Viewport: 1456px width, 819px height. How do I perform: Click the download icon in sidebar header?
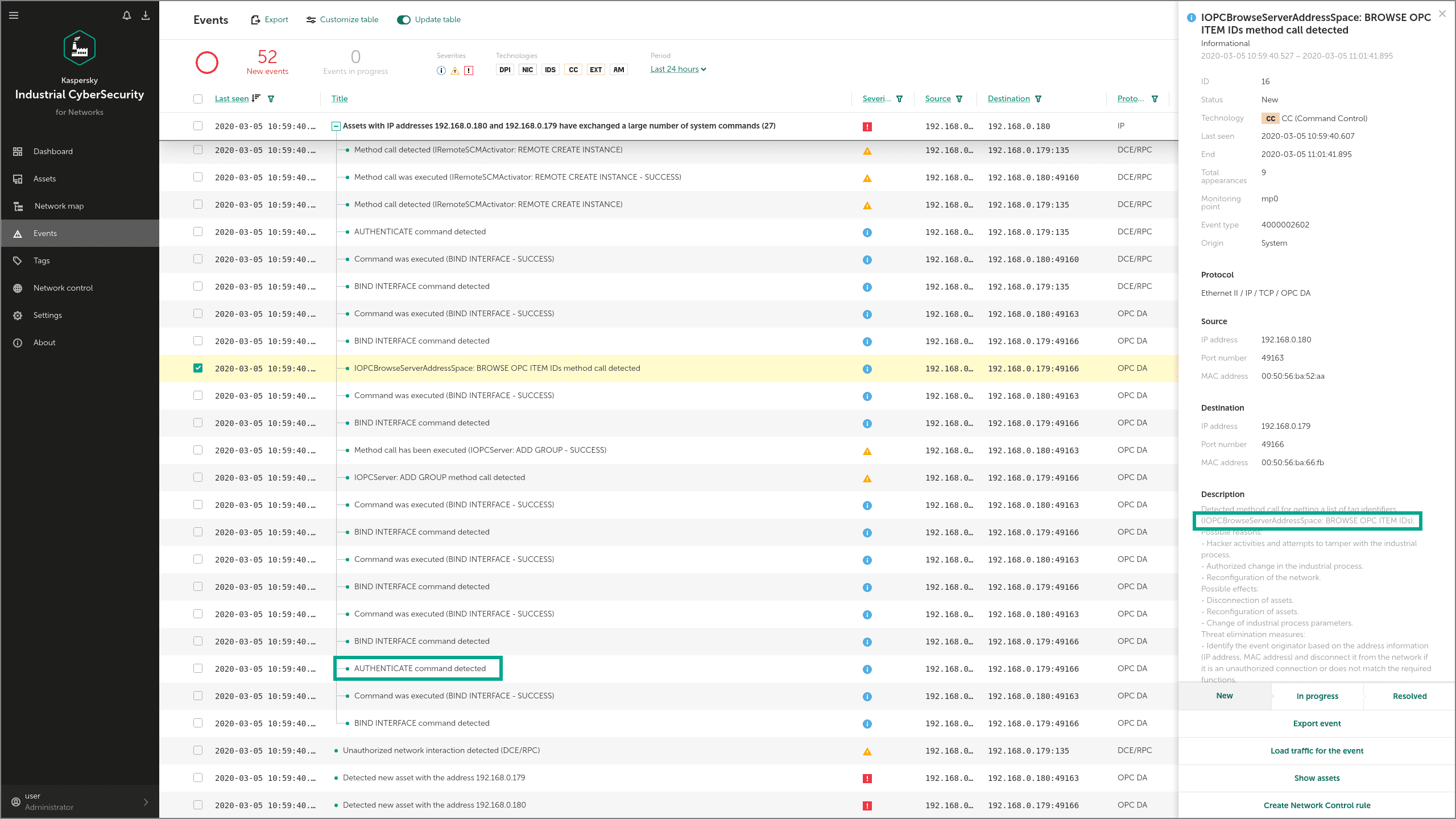pyautogui.click(x=146, y=15)
